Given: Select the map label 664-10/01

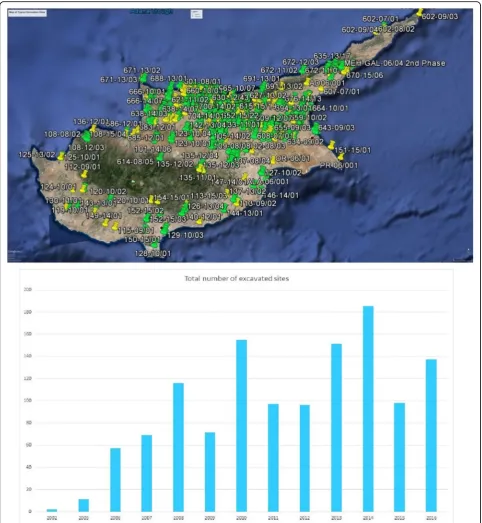Looking at the screenshot, I should 330,108.
